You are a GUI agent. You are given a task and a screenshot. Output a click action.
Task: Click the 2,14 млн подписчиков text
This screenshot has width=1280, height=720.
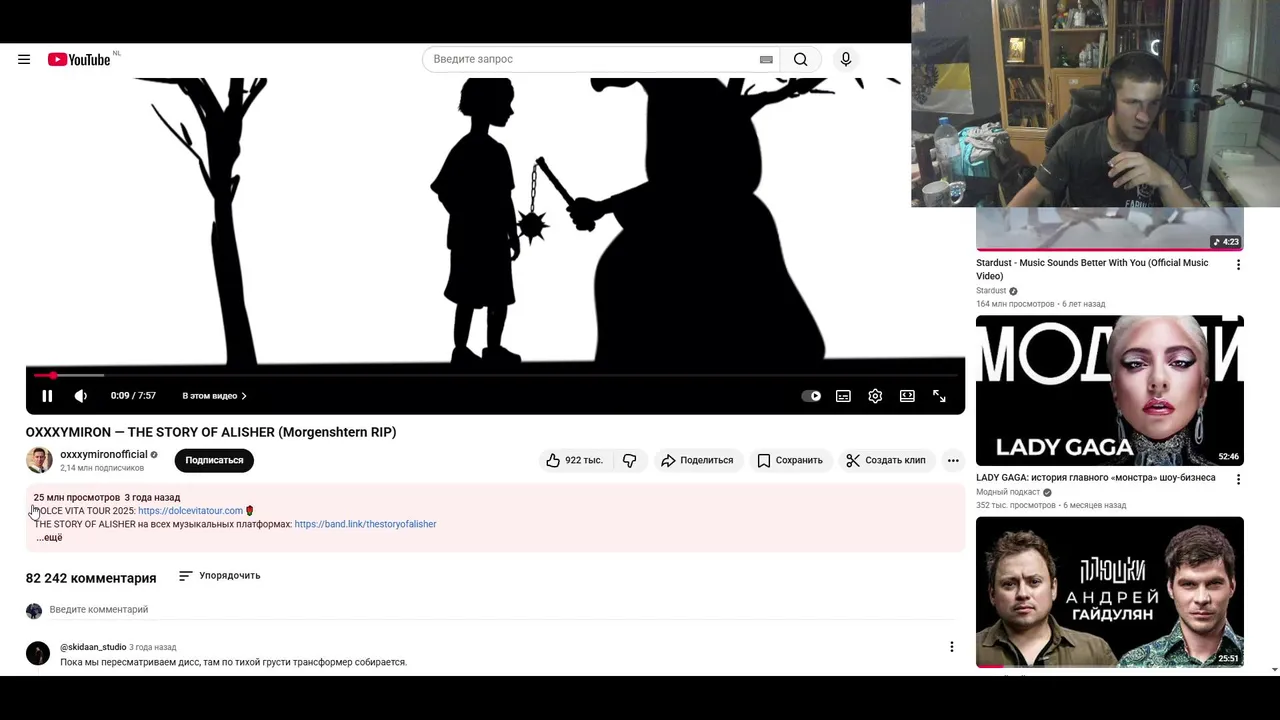(102, 468)
